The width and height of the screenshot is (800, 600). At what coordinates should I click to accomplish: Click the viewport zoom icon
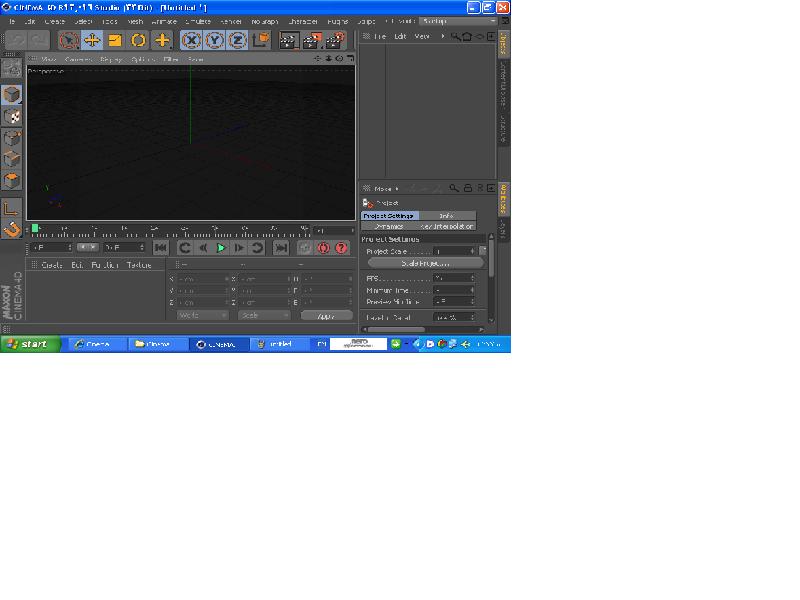point(329,59)
